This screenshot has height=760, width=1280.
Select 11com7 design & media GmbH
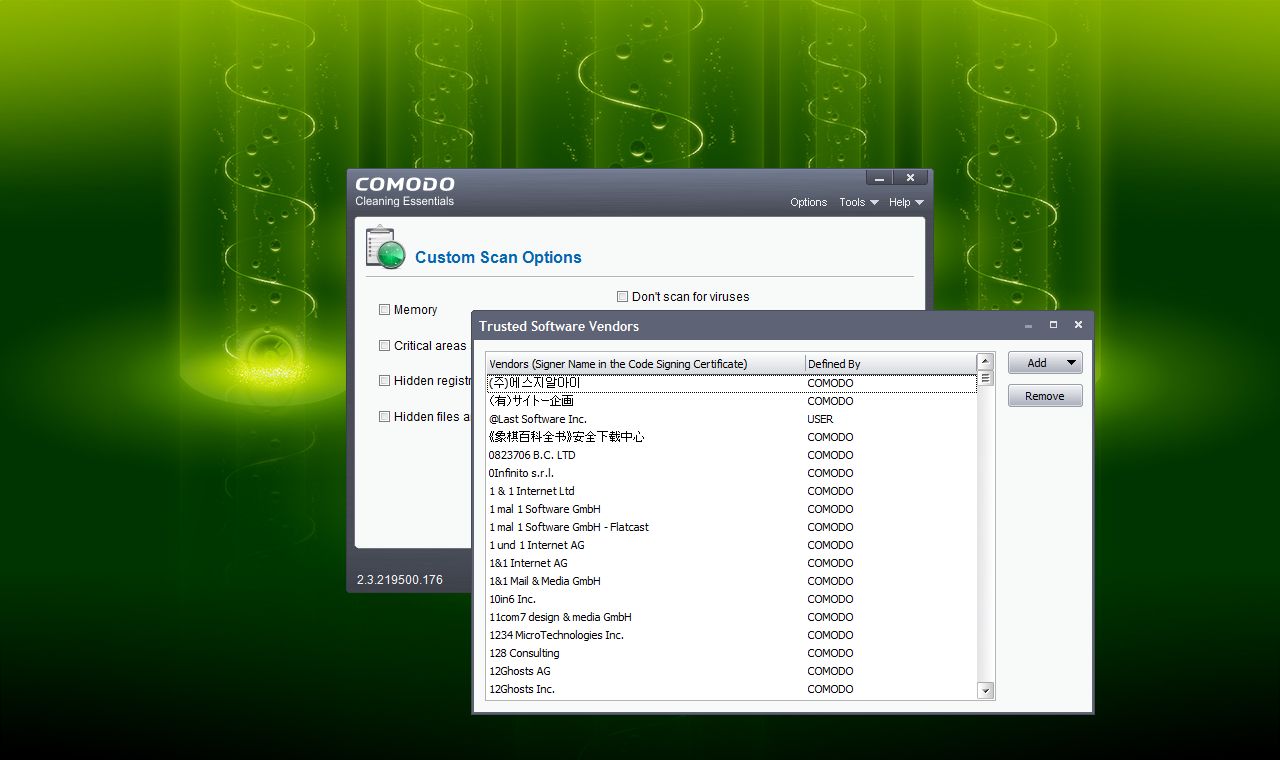[731, 617]
